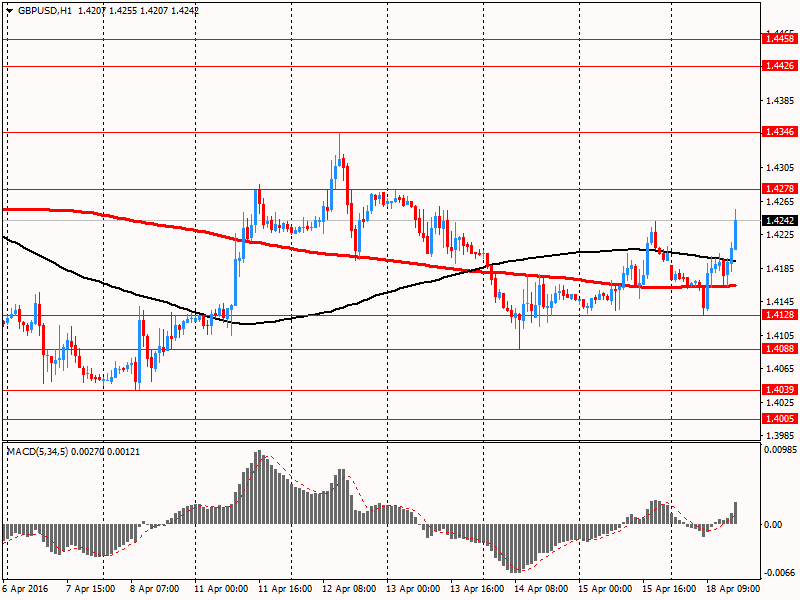
Task: Select the 1.4128 support price label
Action: point(779,315)
